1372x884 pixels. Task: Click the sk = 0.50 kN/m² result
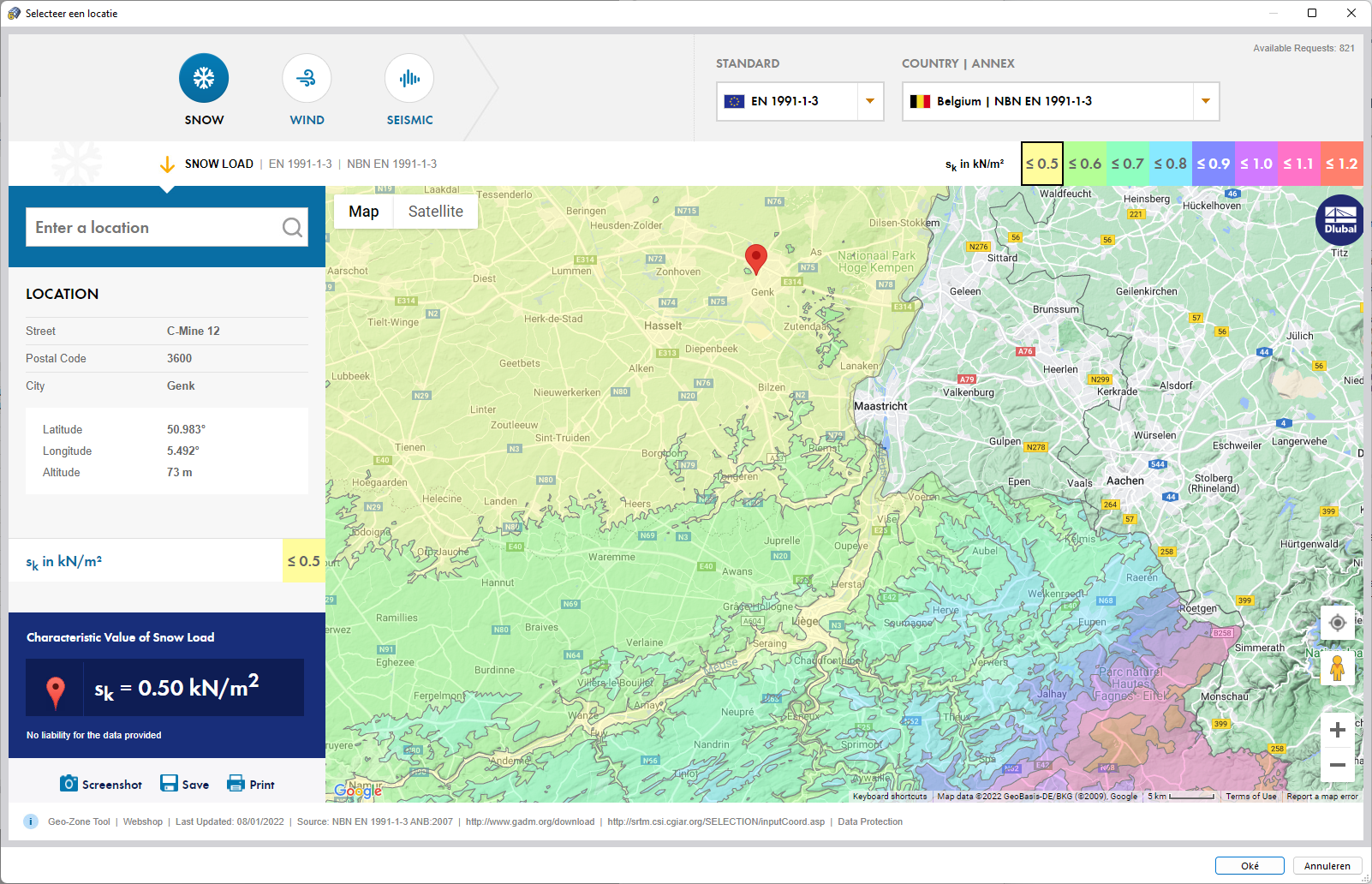click(x=176, y=688)
